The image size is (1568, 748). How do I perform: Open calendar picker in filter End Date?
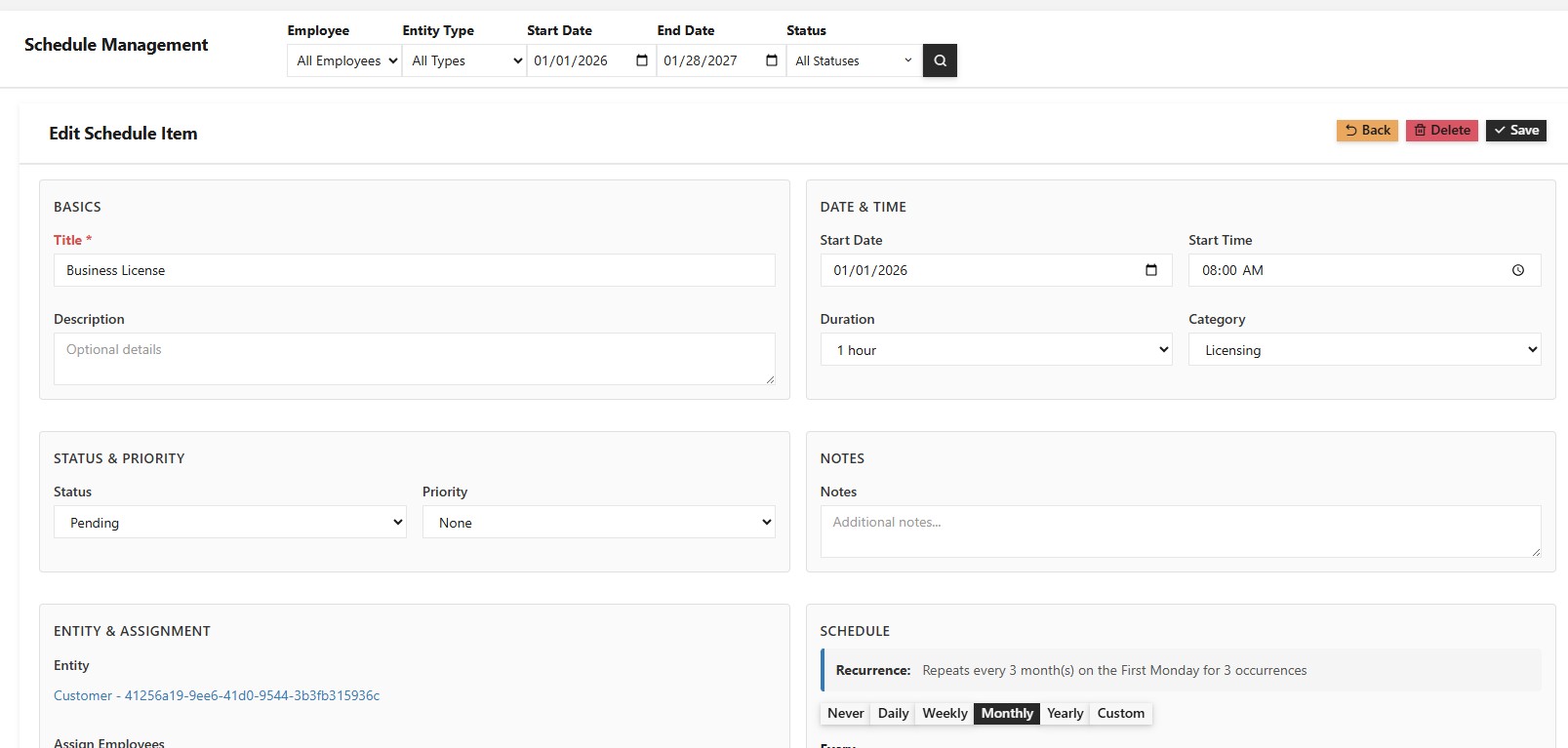pos(772,60)
